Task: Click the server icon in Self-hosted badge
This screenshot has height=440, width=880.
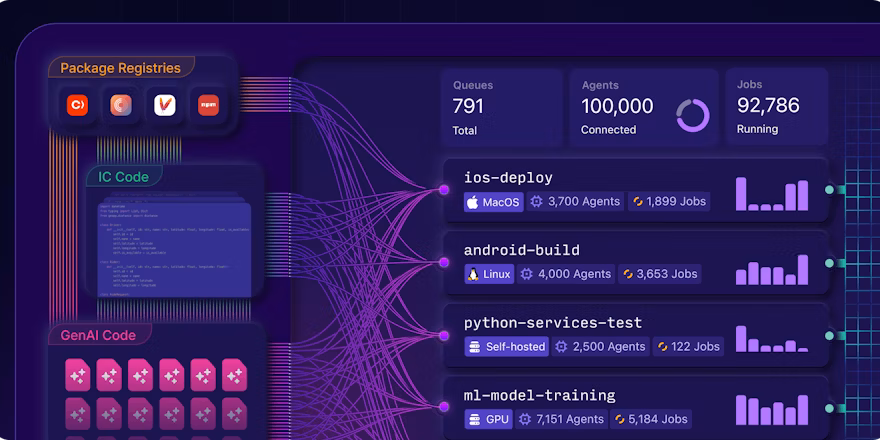Action: (475, 347)
